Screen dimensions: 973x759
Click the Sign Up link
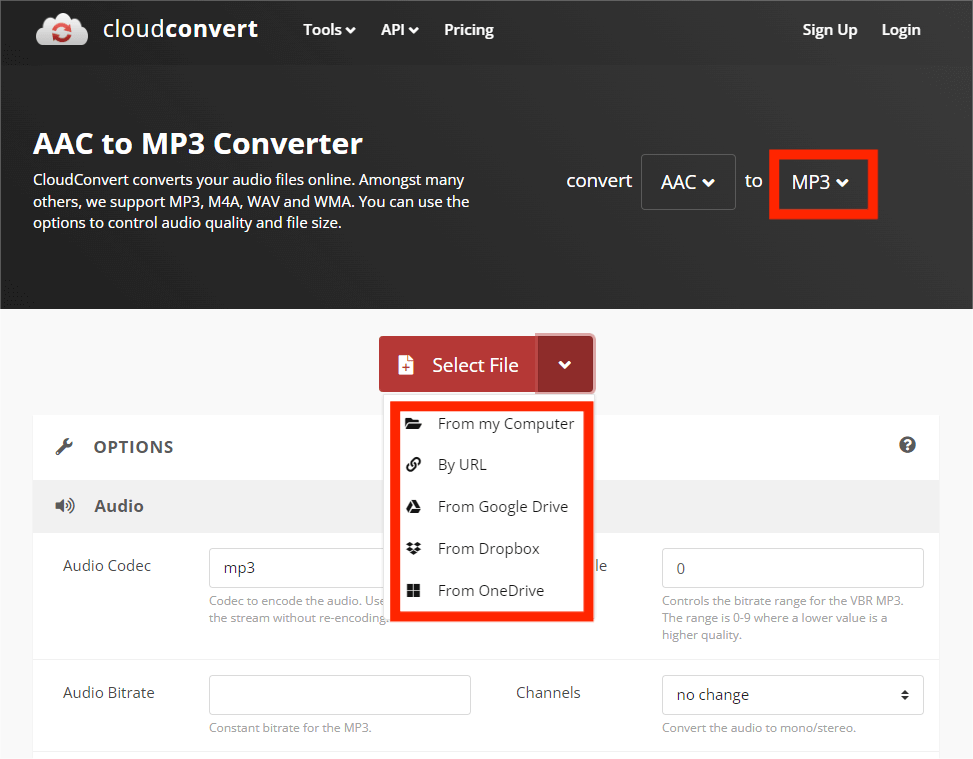(x=830, y=30)
